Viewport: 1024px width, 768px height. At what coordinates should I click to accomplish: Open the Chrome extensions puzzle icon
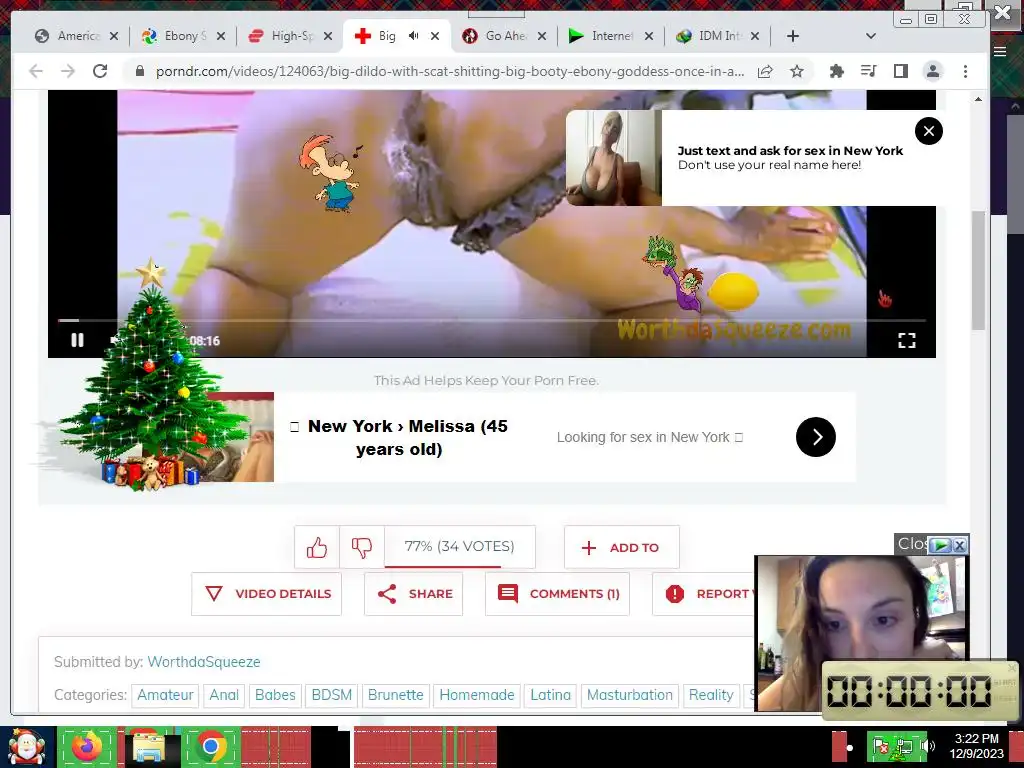tap(837, 71)
